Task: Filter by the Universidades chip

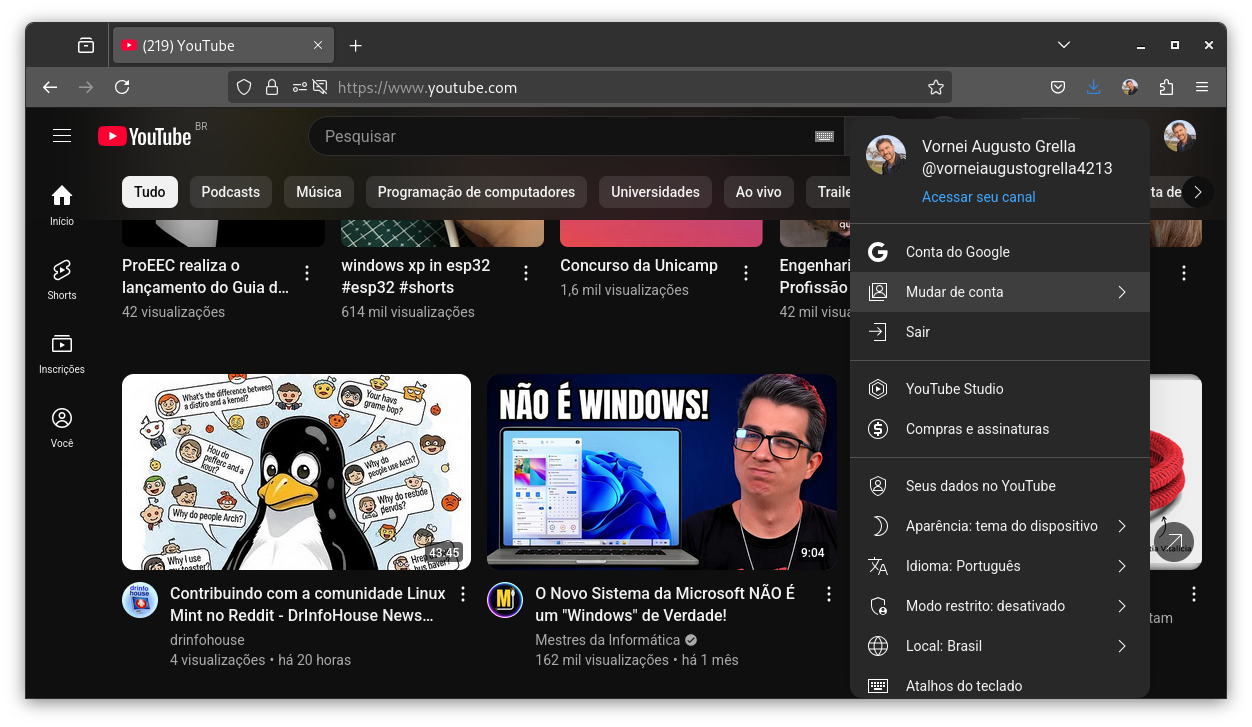Action: click(x=656, y=192)
